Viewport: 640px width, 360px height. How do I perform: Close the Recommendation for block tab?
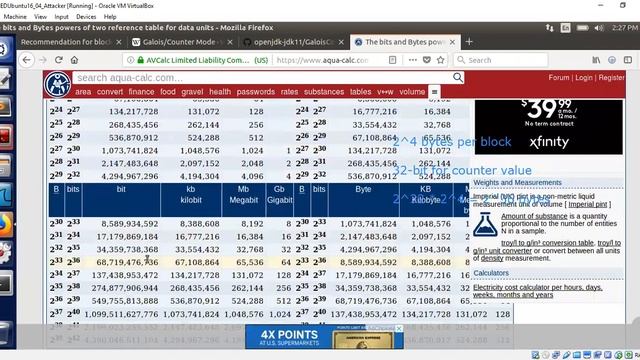tap(119, 42)
